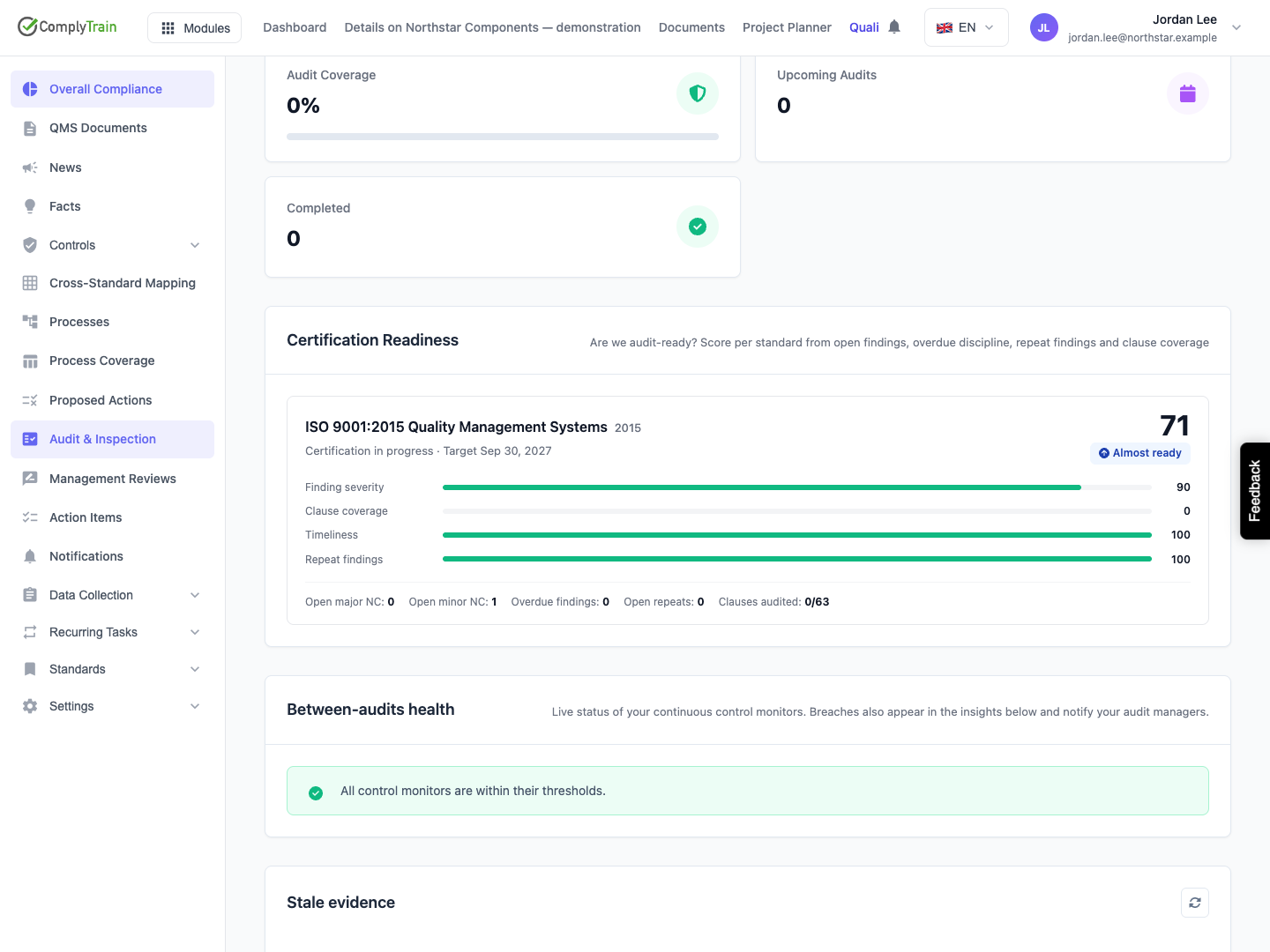This screenshot has width=1270, height=952.
Task: Click the ComplyTrain logo
Action: 67,26
